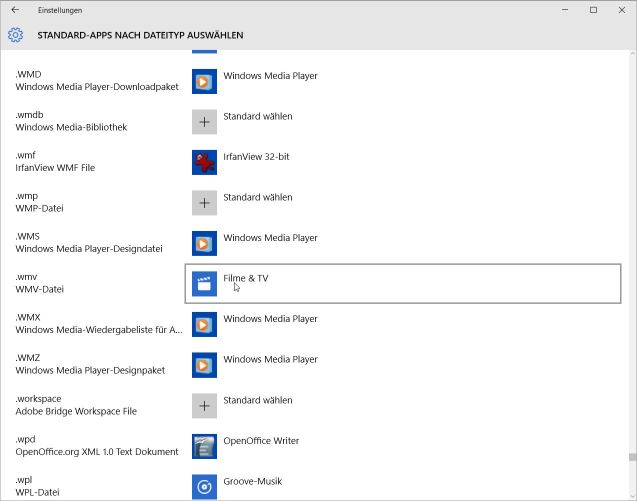Click the '.wpd' extension text

(26, 439)
